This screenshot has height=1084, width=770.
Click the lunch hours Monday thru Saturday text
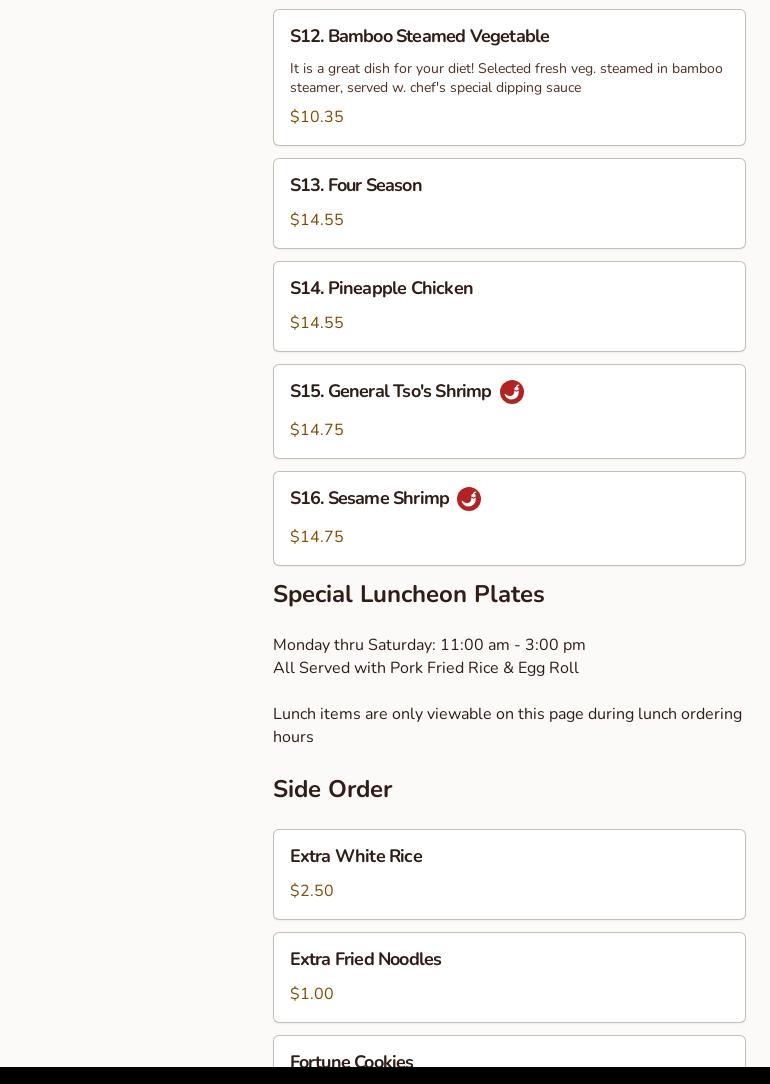[429, 645]
